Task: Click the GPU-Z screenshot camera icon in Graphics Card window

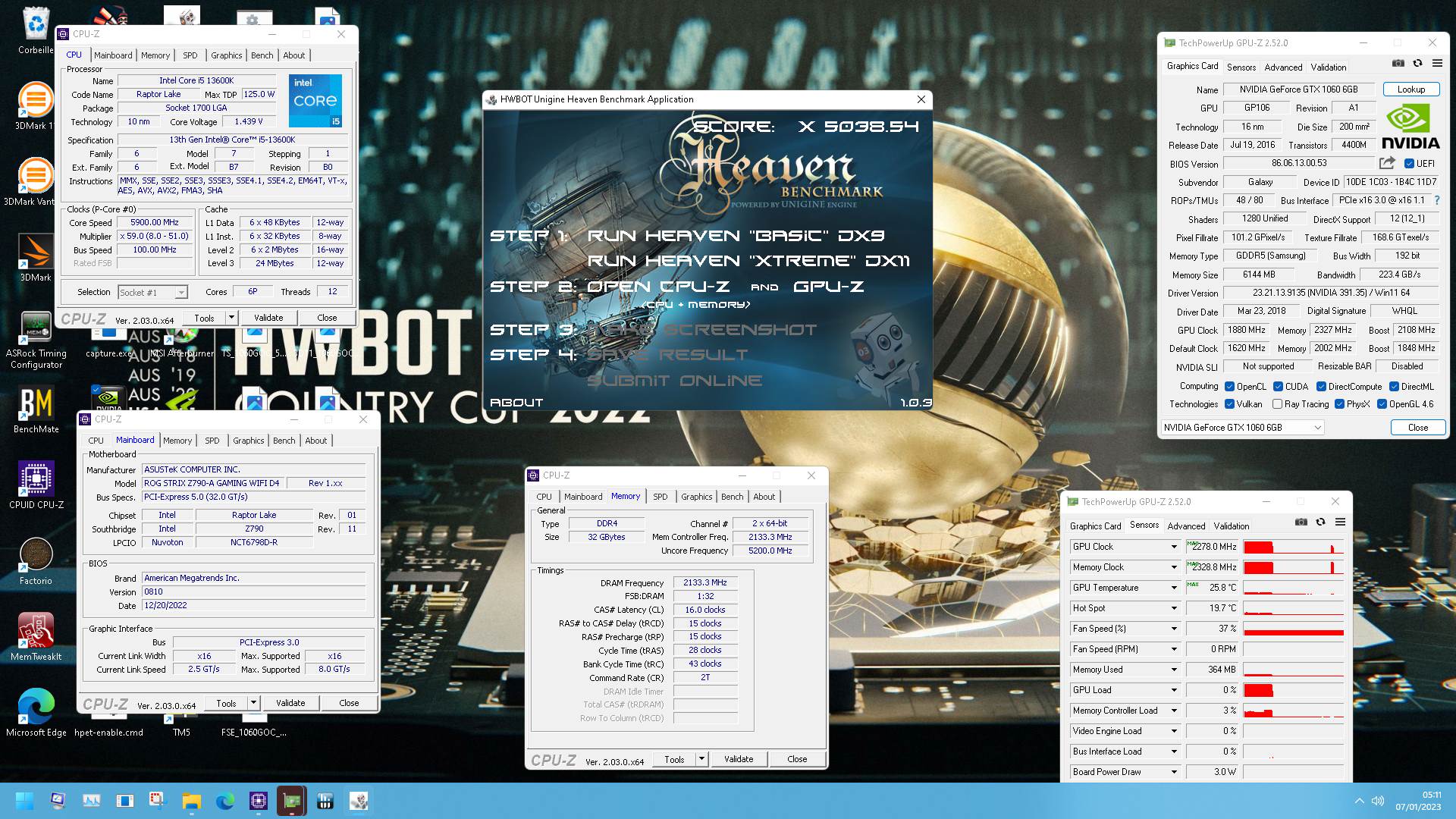Action: tap(1398, 64)
